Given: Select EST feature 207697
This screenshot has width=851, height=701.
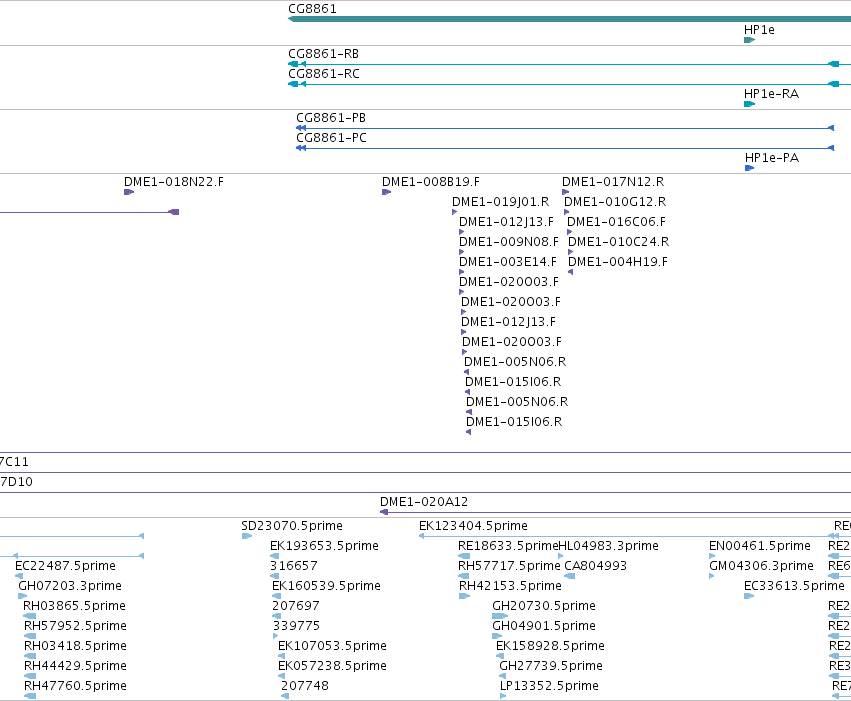Looking at the screenshot, I should 277,616.
